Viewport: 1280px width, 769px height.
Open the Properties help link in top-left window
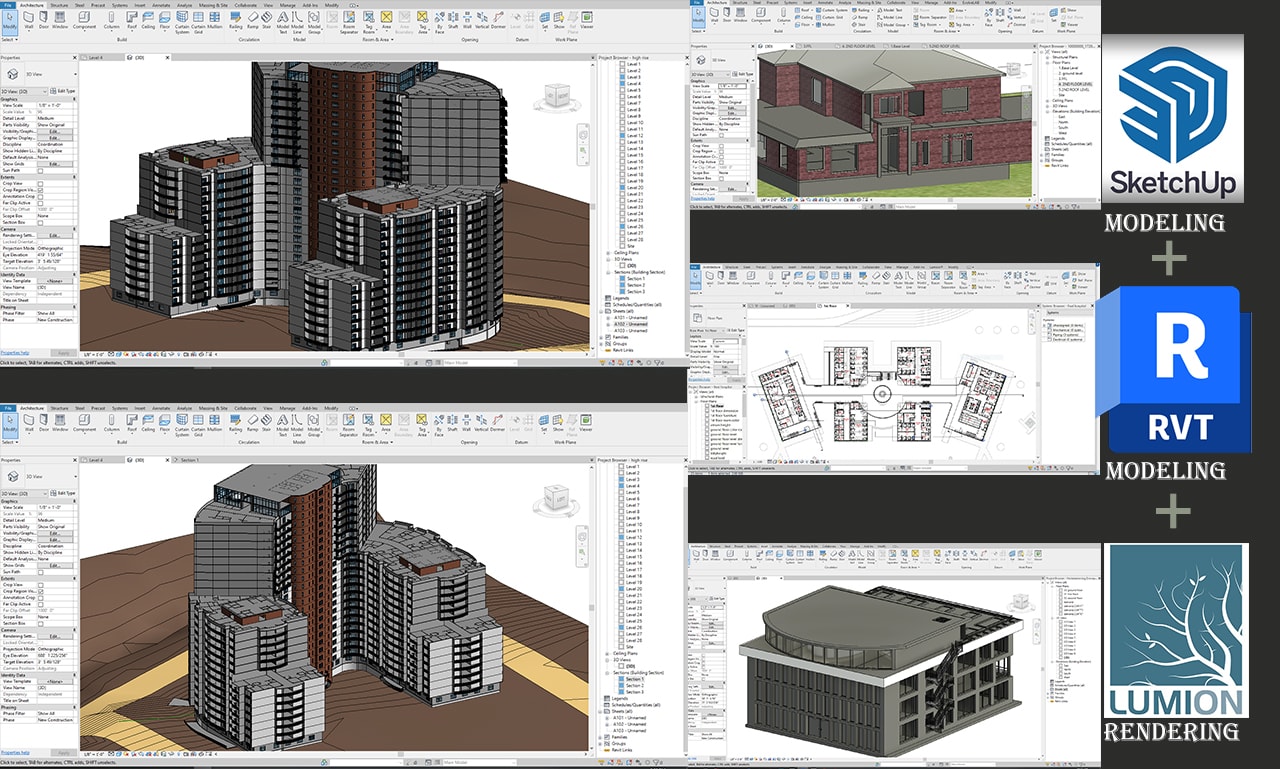pyautogui.click(x=15, y=353)
